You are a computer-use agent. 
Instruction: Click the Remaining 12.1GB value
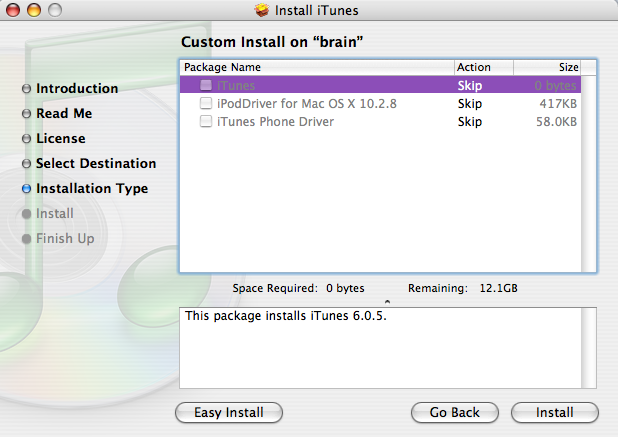click(x=499, y=288)
